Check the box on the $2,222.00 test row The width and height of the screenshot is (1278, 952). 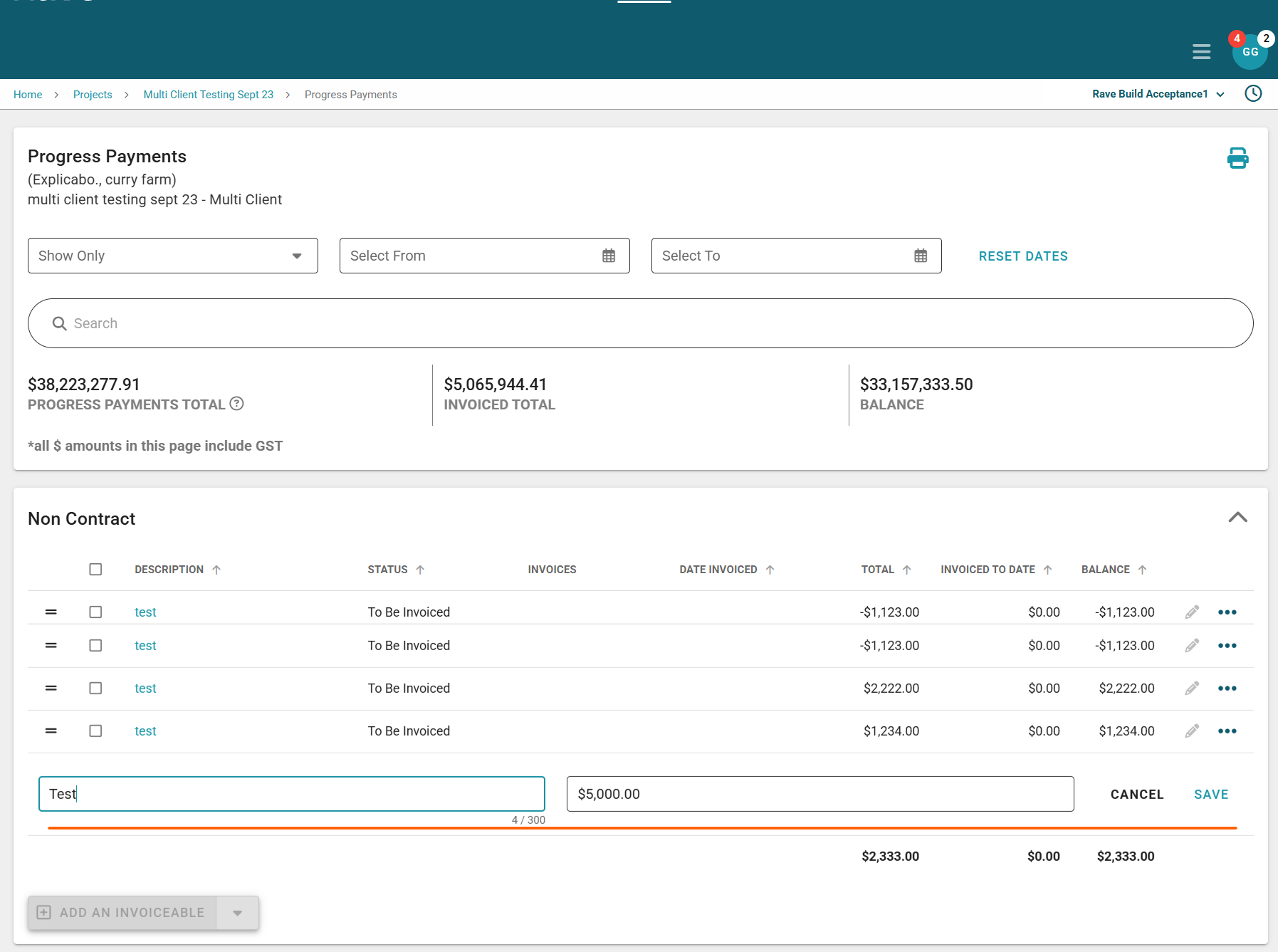(x=95, y=689)
